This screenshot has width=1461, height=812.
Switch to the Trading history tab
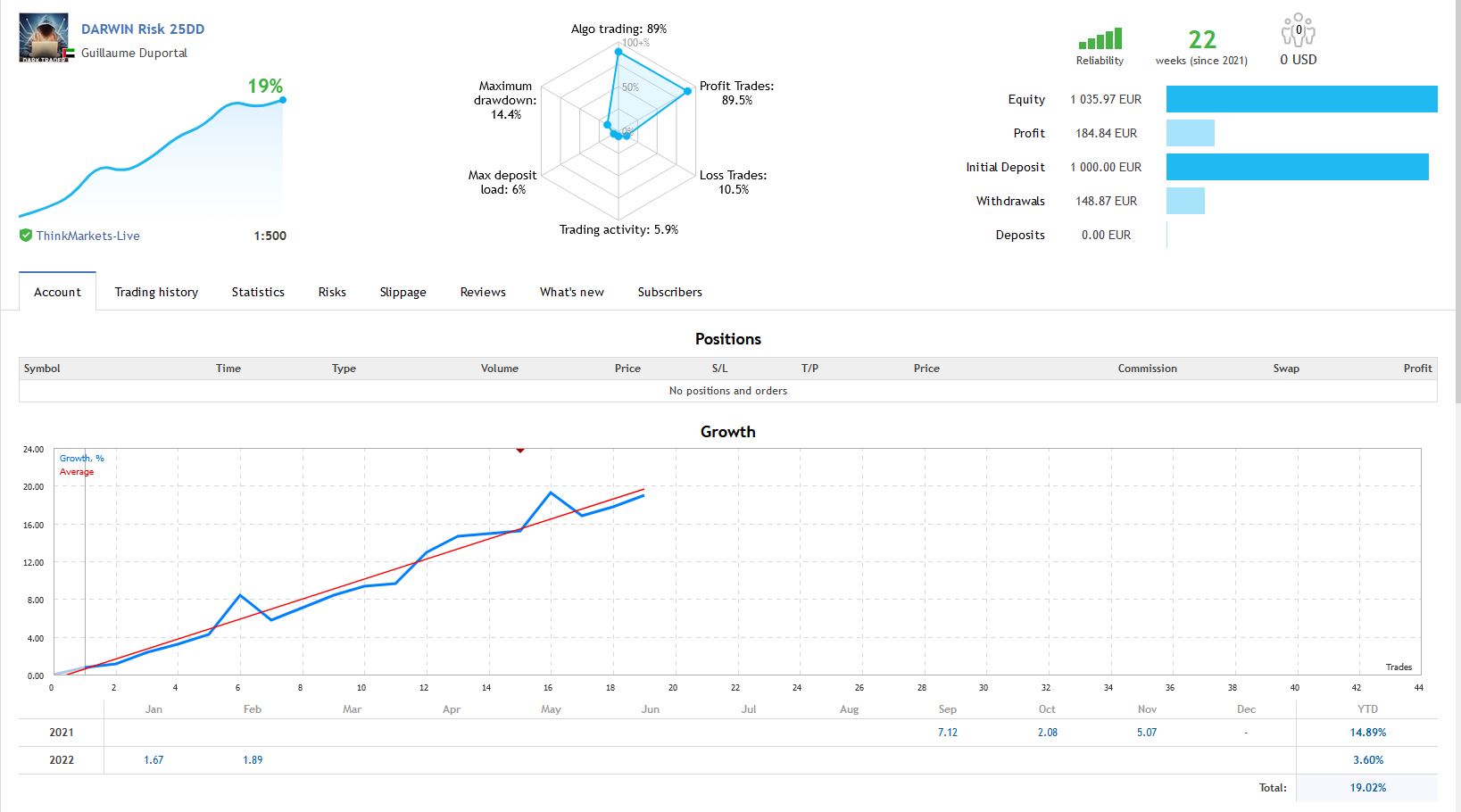coord(156,292)
